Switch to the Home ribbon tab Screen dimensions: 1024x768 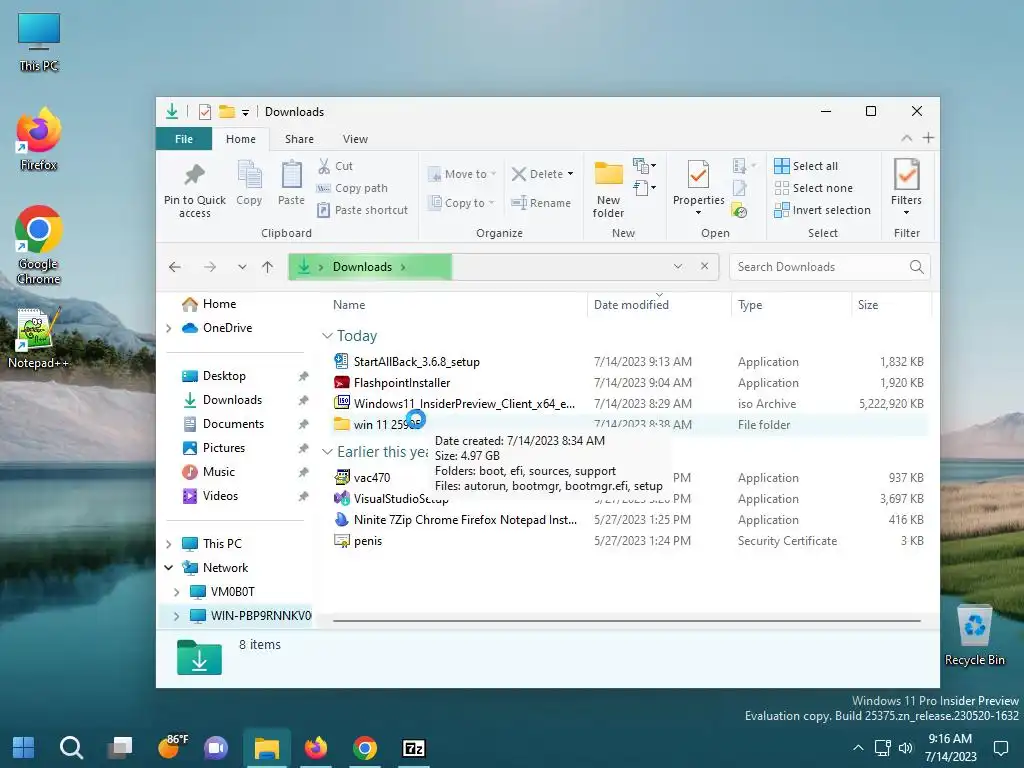[x=241, y=139]
